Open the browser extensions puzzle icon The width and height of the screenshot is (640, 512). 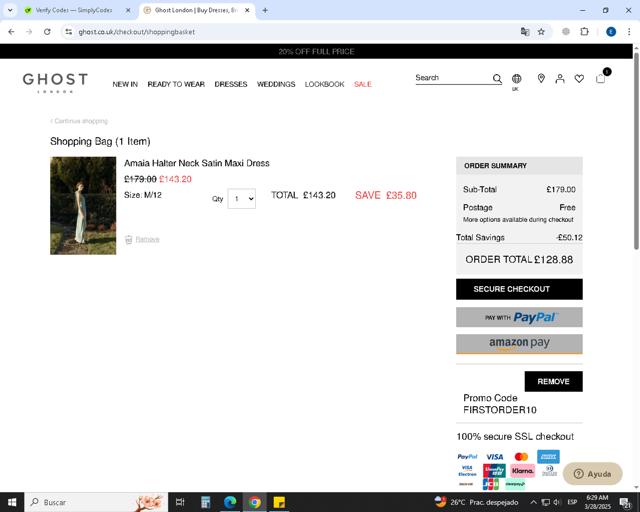(584, 32)
